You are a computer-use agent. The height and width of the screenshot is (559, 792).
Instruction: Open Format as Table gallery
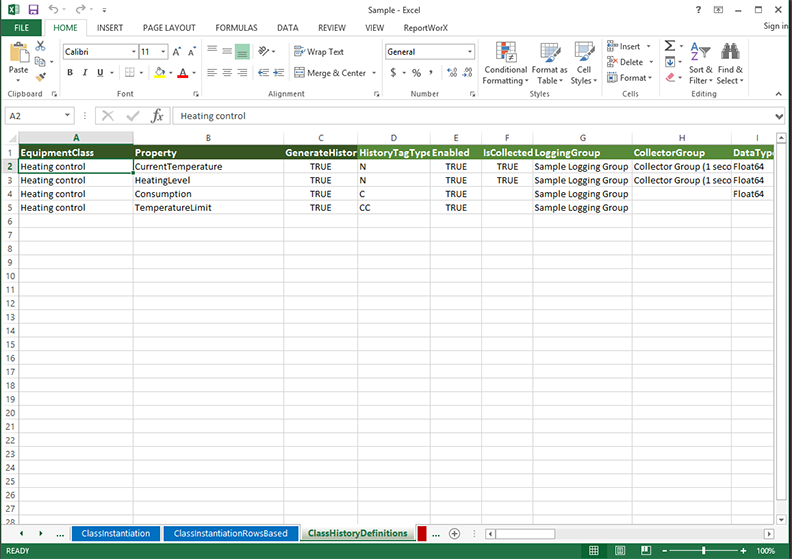pyautogui.click(x=549, y=62)
